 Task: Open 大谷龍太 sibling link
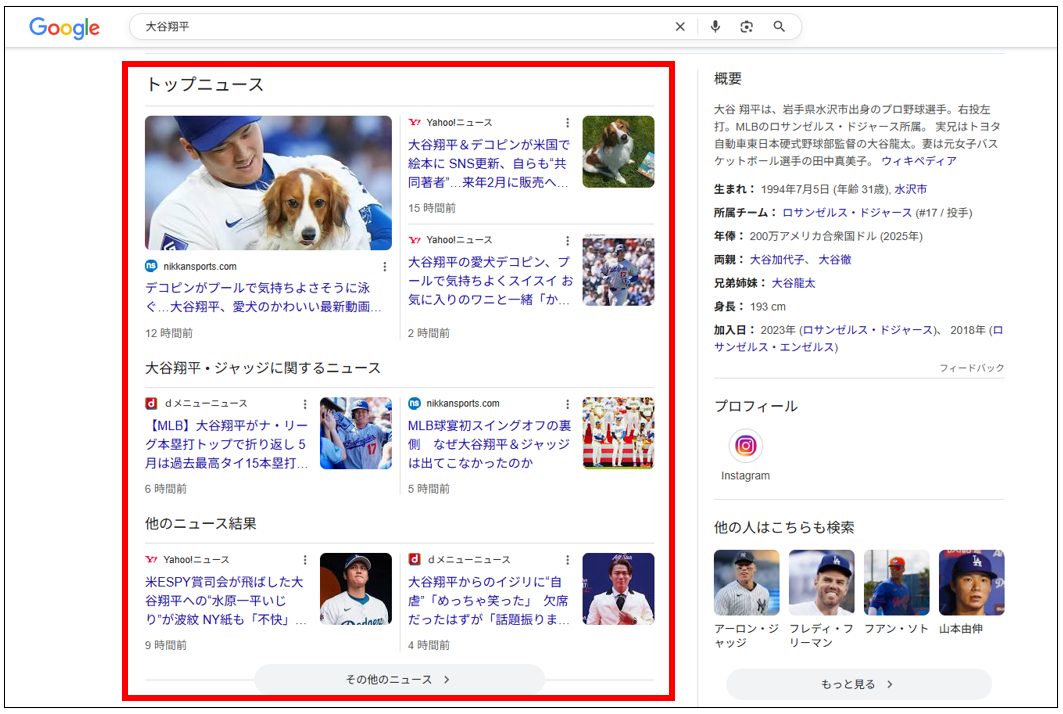(793, 283)
